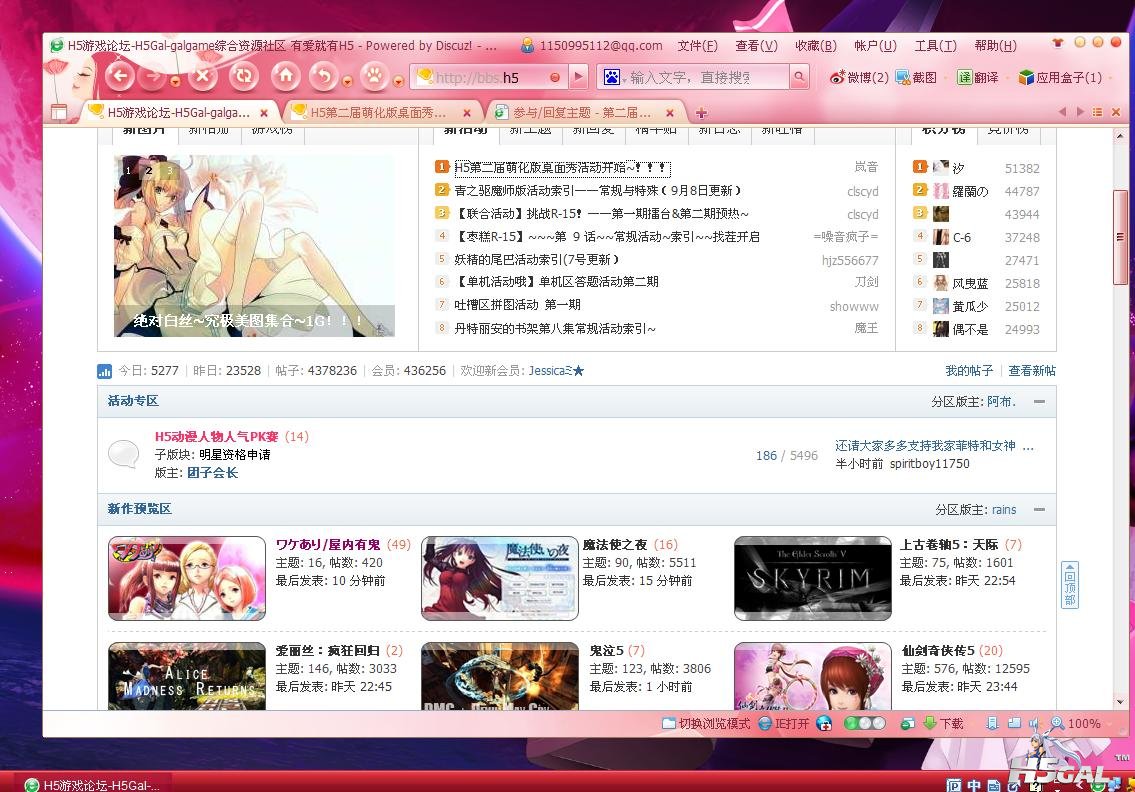Toggle 切换浏览模式 browsing mode
The height and width of the screenshot is (792, 1135).
pos(706,723)
